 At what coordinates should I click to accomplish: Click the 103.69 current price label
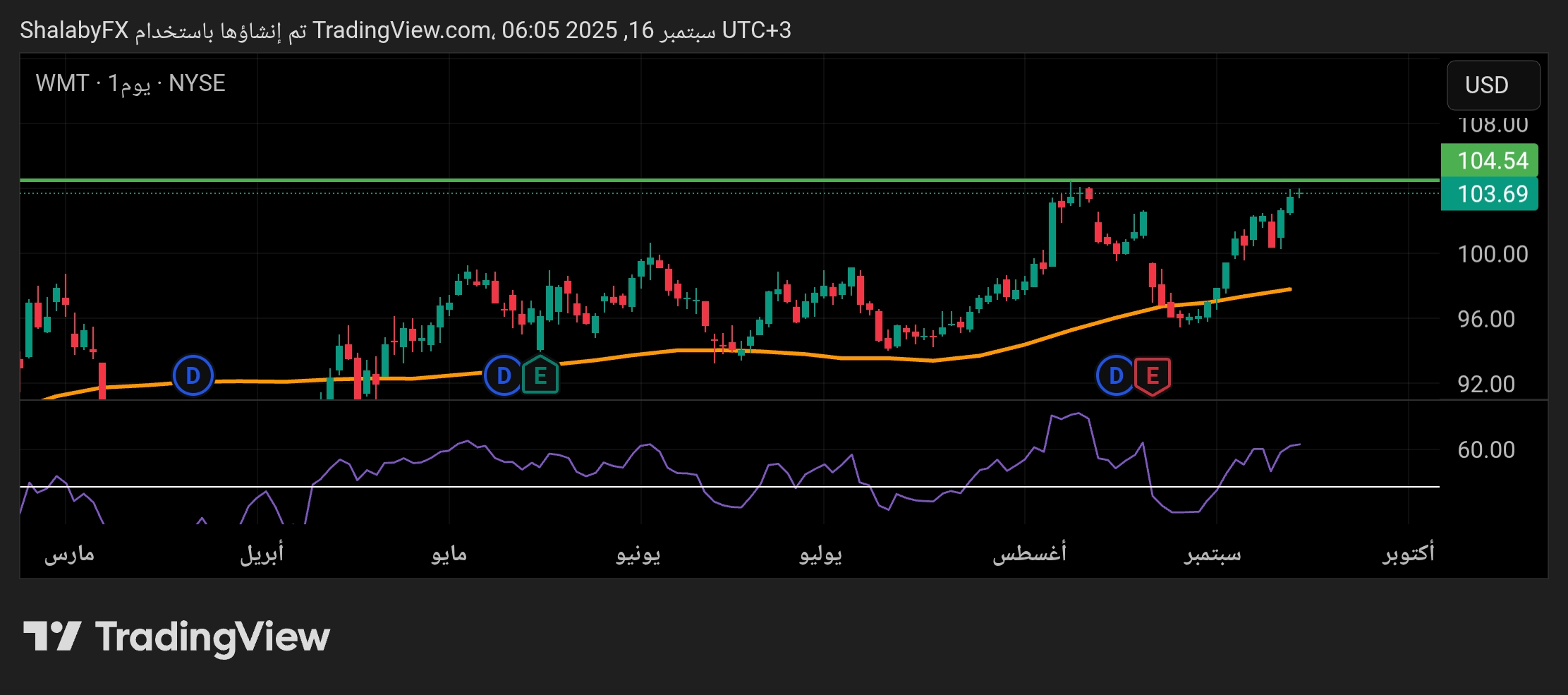(1489, 194)
